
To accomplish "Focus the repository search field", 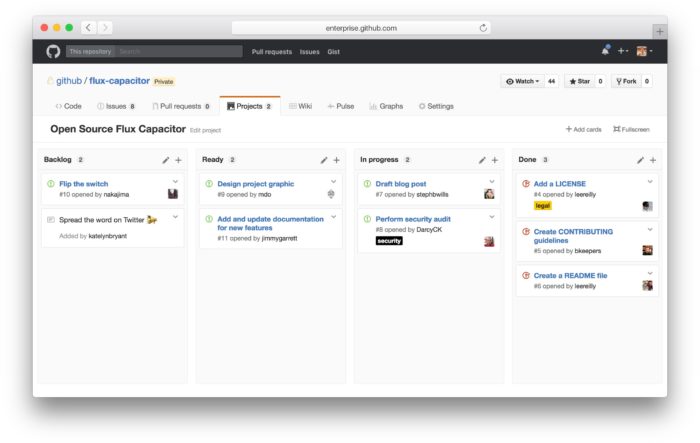I will coord(179,51).
